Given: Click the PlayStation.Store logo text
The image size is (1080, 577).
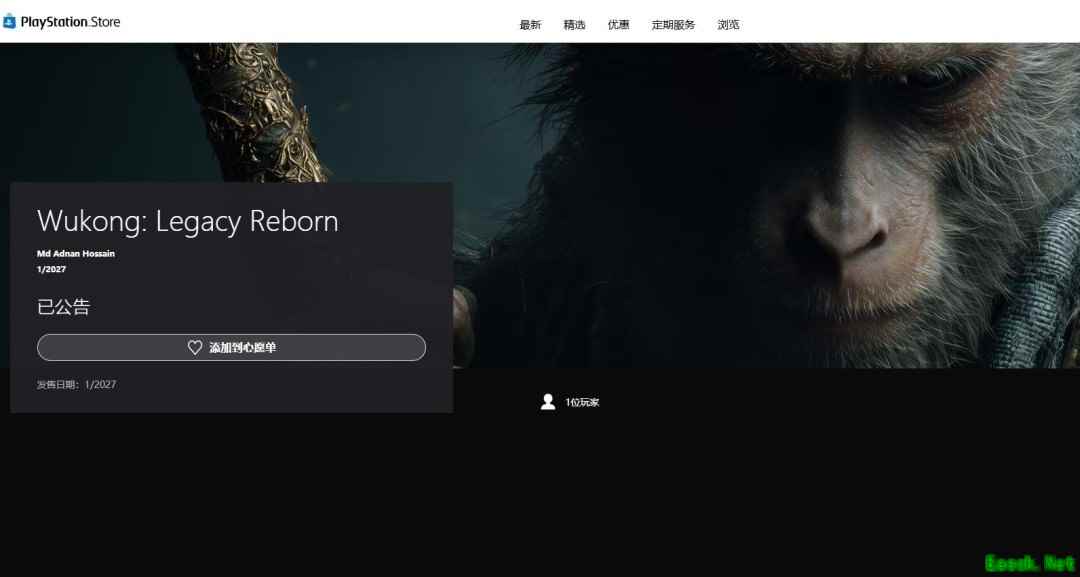Looking at the screenshot, I should (x=70, y=22).
